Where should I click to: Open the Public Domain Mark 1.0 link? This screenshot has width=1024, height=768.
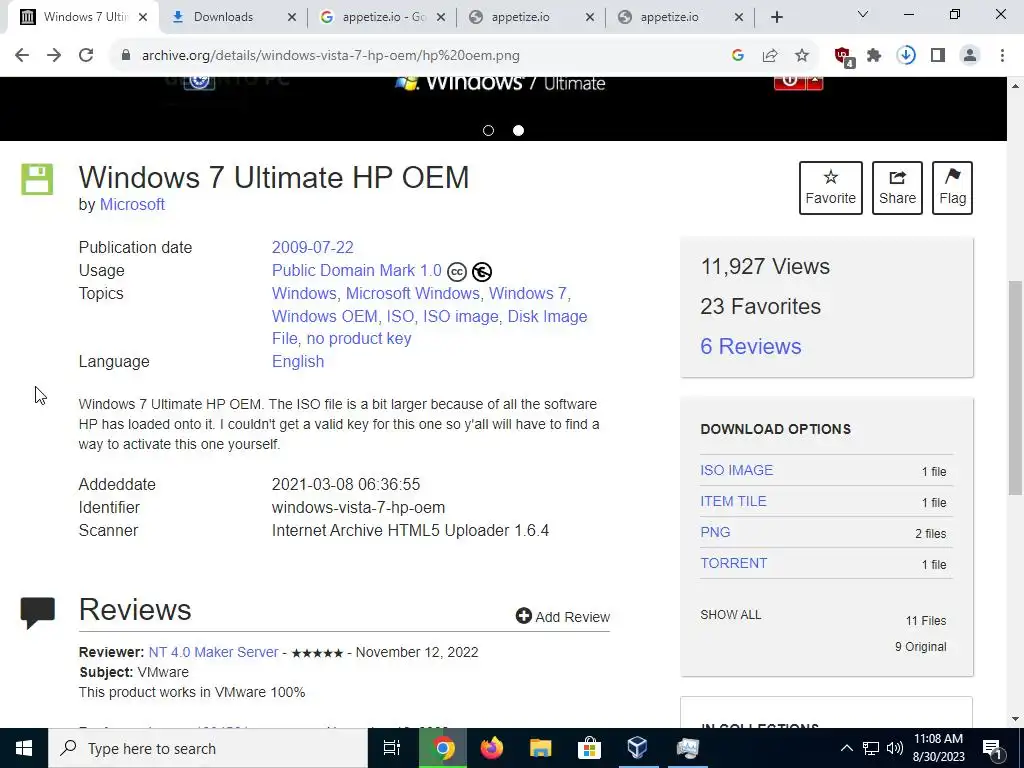pyautogui.click(x=357, y=270)
